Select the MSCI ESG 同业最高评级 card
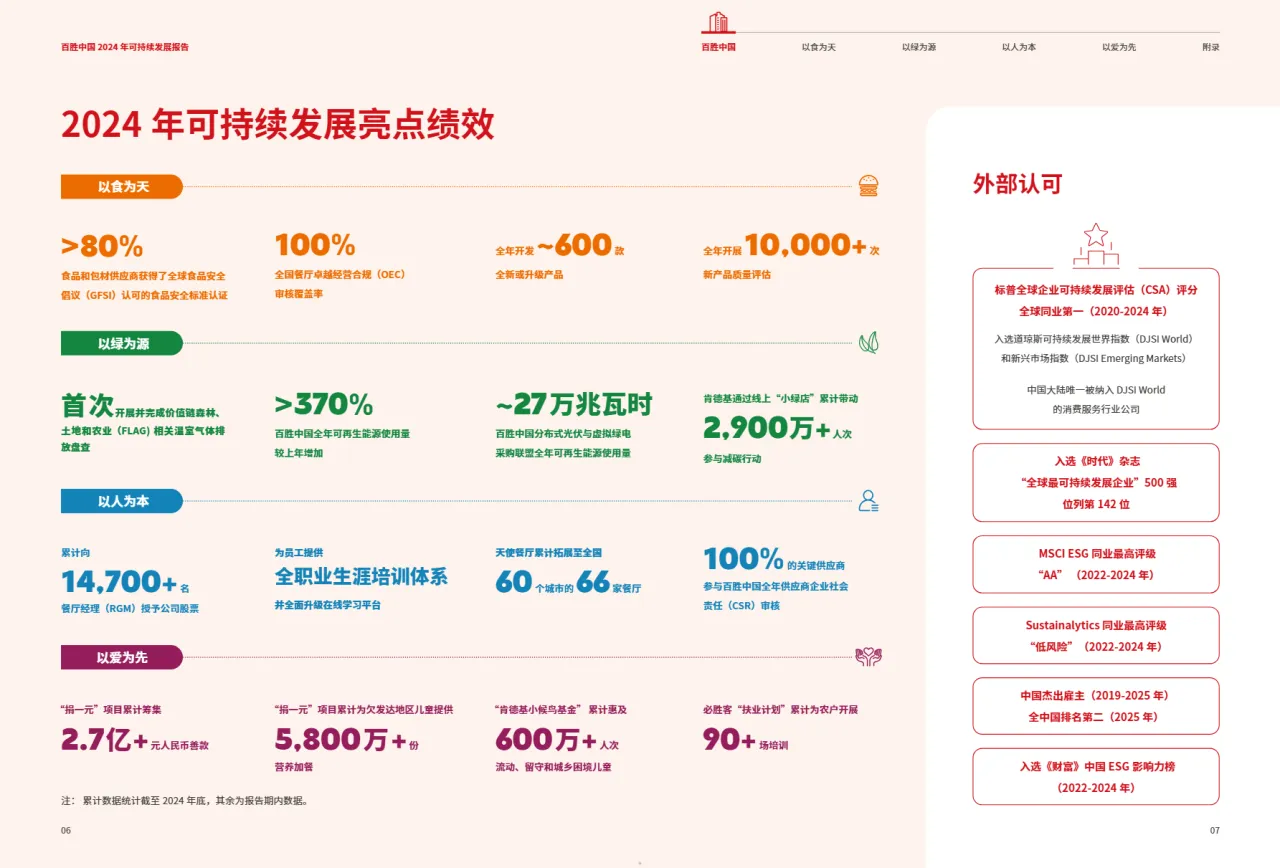Image resolution: width=1280 pixels, height=868 pixels. pos(1096,564)
